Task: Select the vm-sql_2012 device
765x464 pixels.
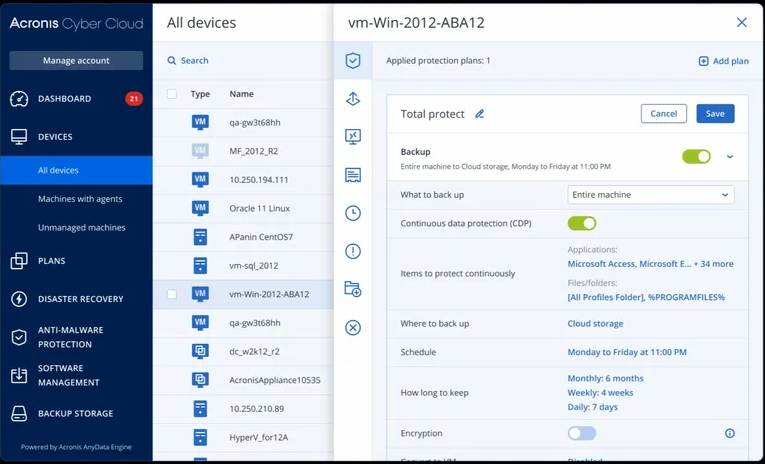Action: point(254,266)
